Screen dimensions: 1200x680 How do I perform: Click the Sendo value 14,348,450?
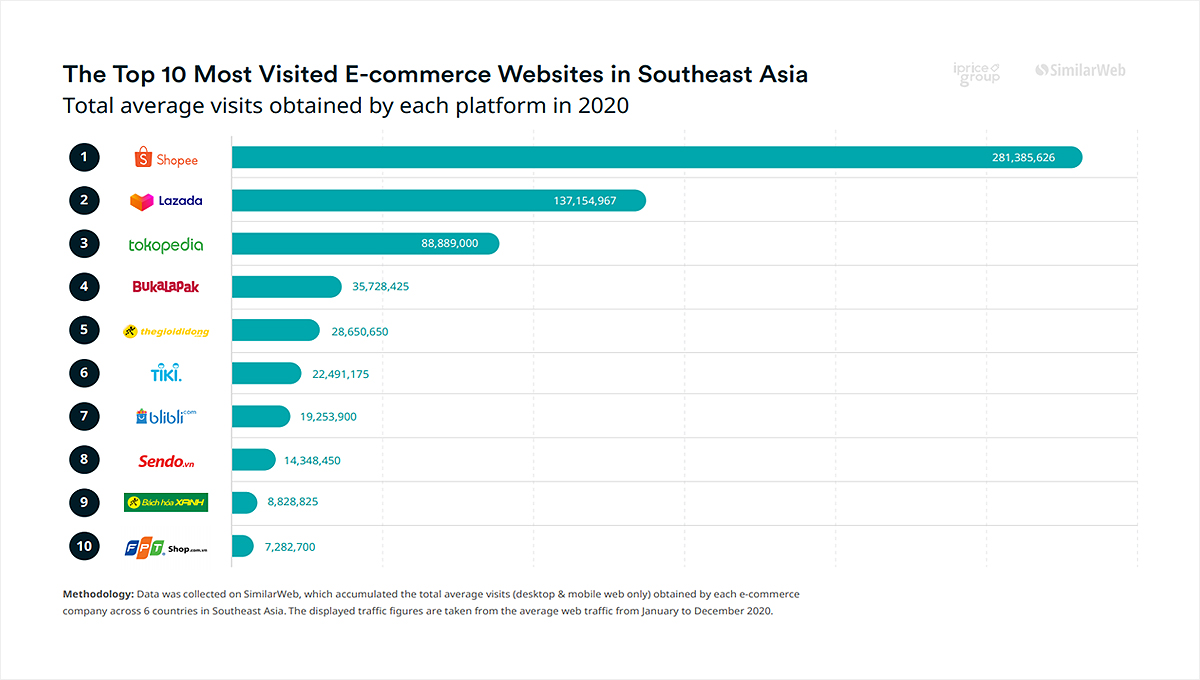pos(314,461)
